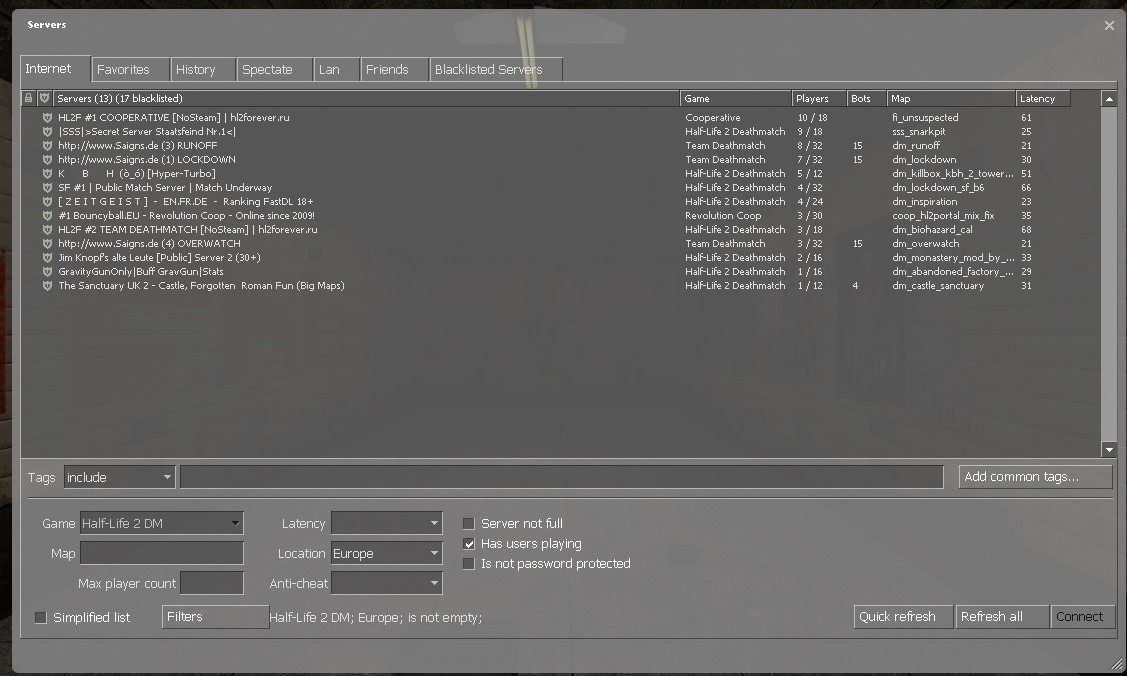Screen dimensions: 1127x676
Task: Click VAC shield icon on Secret Server Staatsfeind row
Action: click(x=47, y=131)
